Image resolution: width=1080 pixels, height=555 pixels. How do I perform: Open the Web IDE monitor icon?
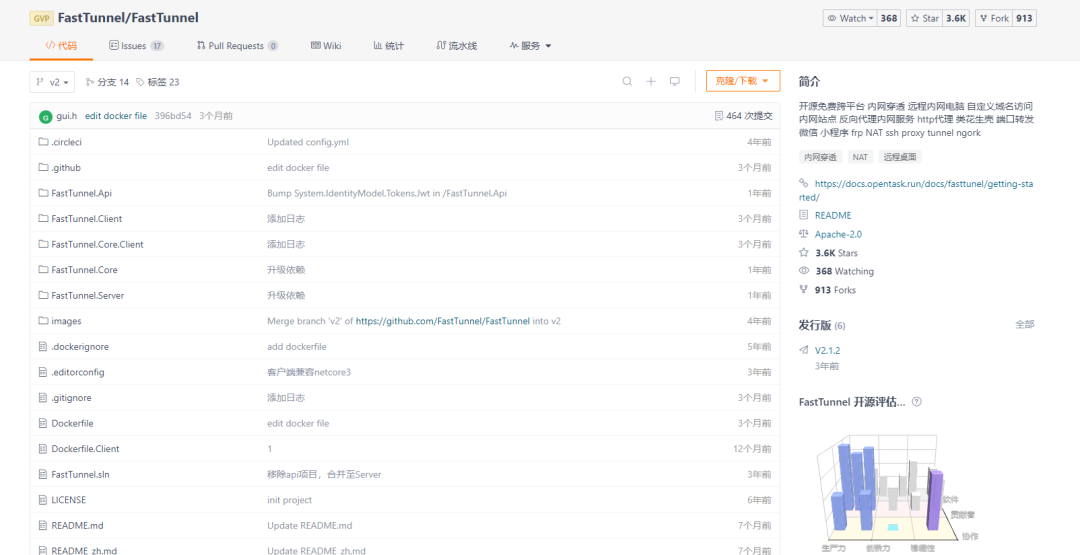pos(675,82)
